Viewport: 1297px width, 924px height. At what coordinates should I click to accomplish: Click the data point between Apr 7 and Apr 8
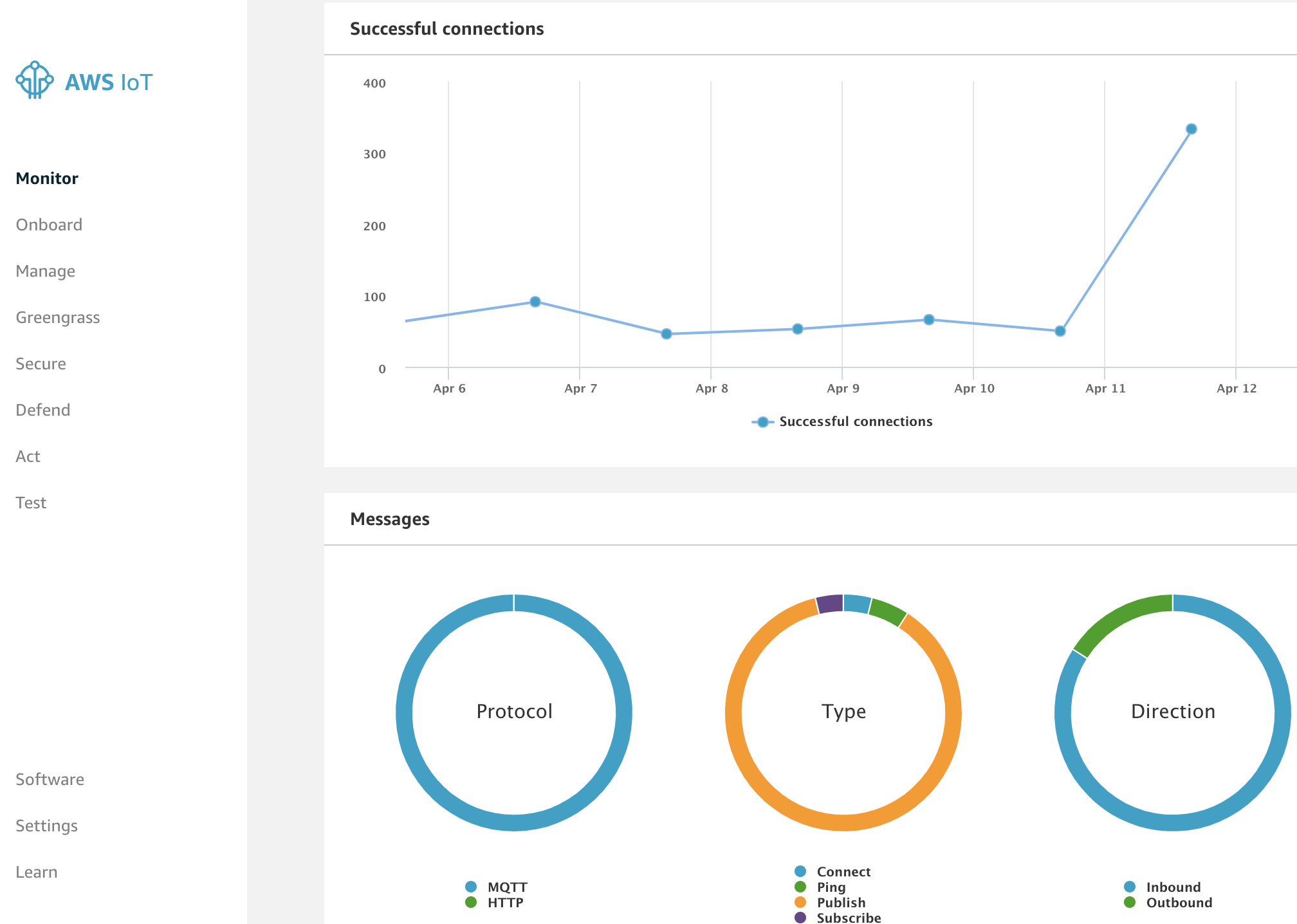point(667,334)
